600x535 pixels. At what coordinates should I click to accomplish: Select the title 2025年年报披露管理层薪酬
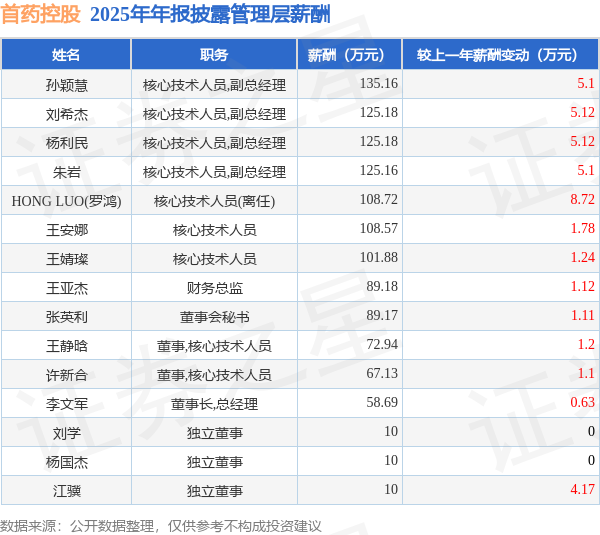pos(210,15)
